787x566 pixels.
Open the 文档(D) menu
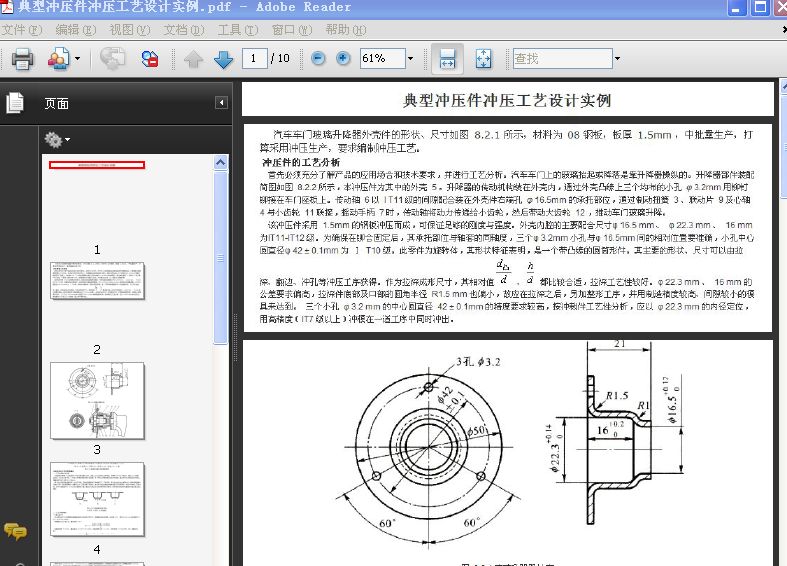pos(184,30)
